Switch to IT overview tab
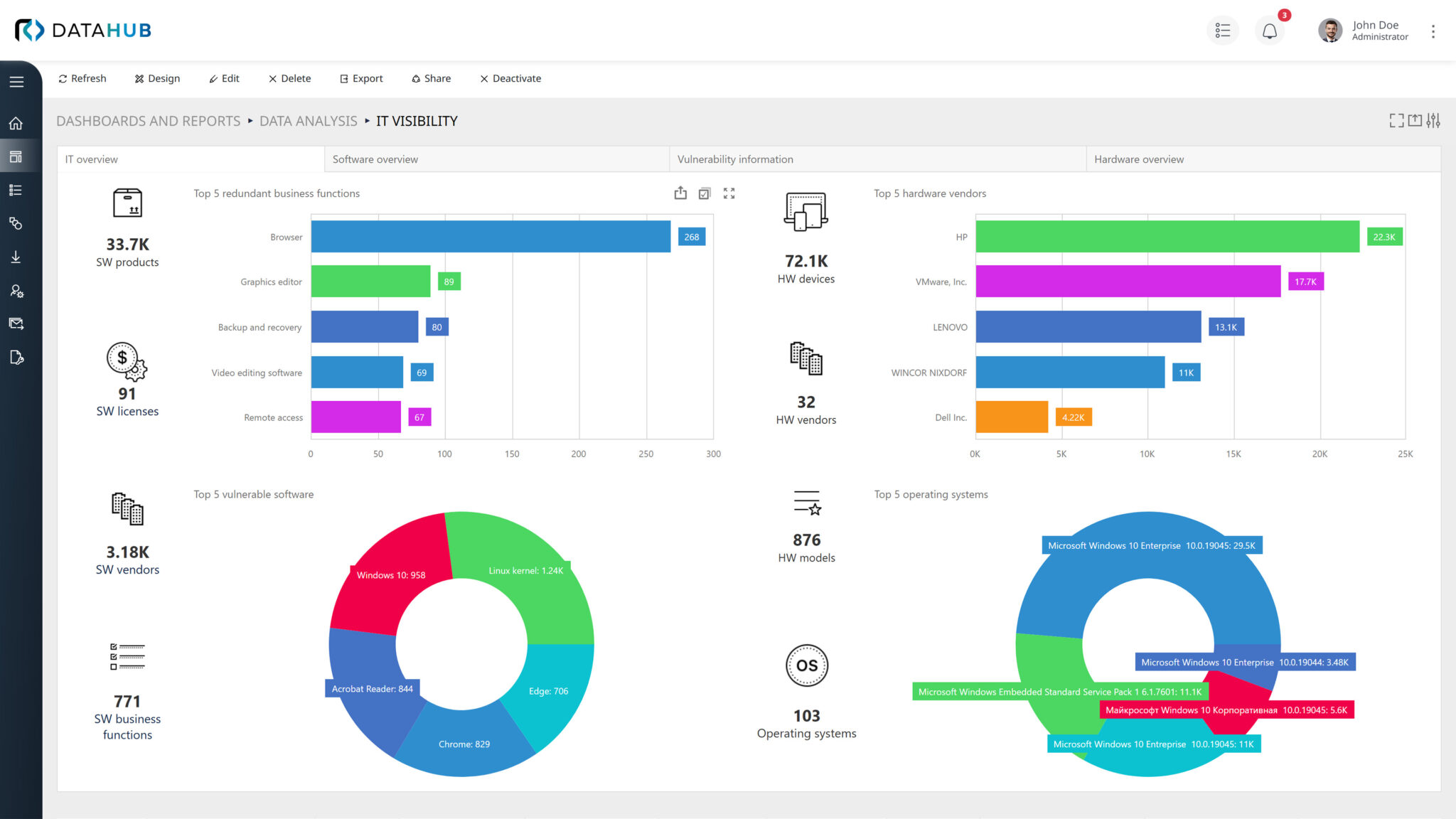Image resolution: width=1456 pixels, height=819 pixels. click(x=191, y=159)
